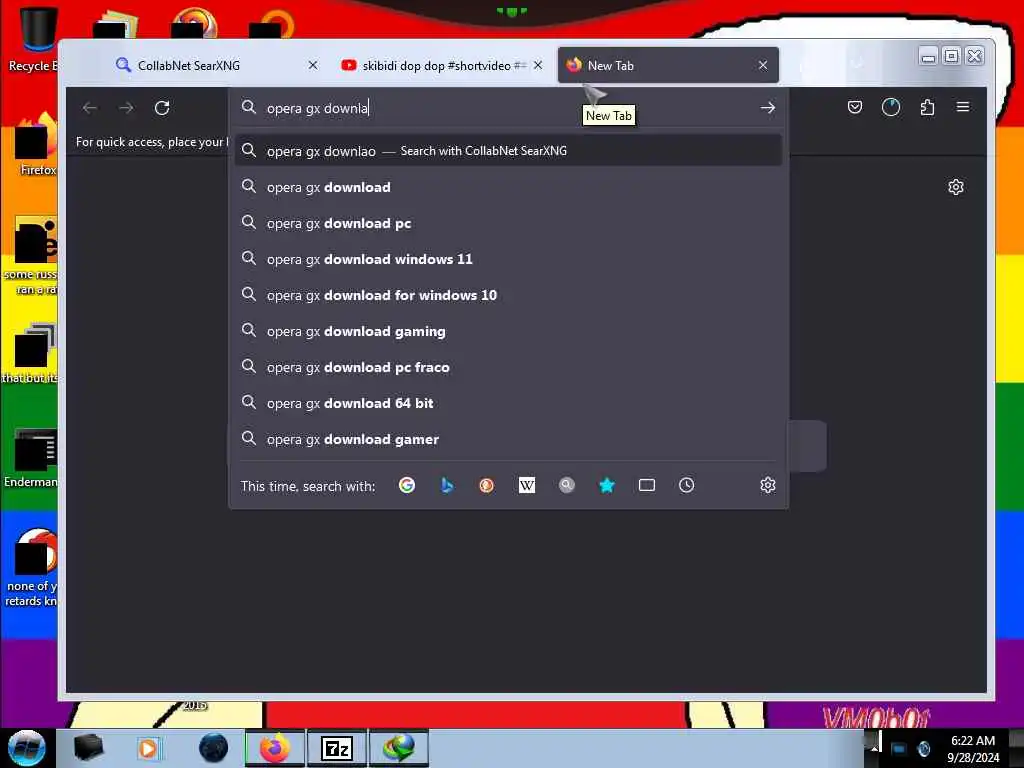
Task: Pick suggestion 'opera gx download windows 11'
Action: (508, 259)
